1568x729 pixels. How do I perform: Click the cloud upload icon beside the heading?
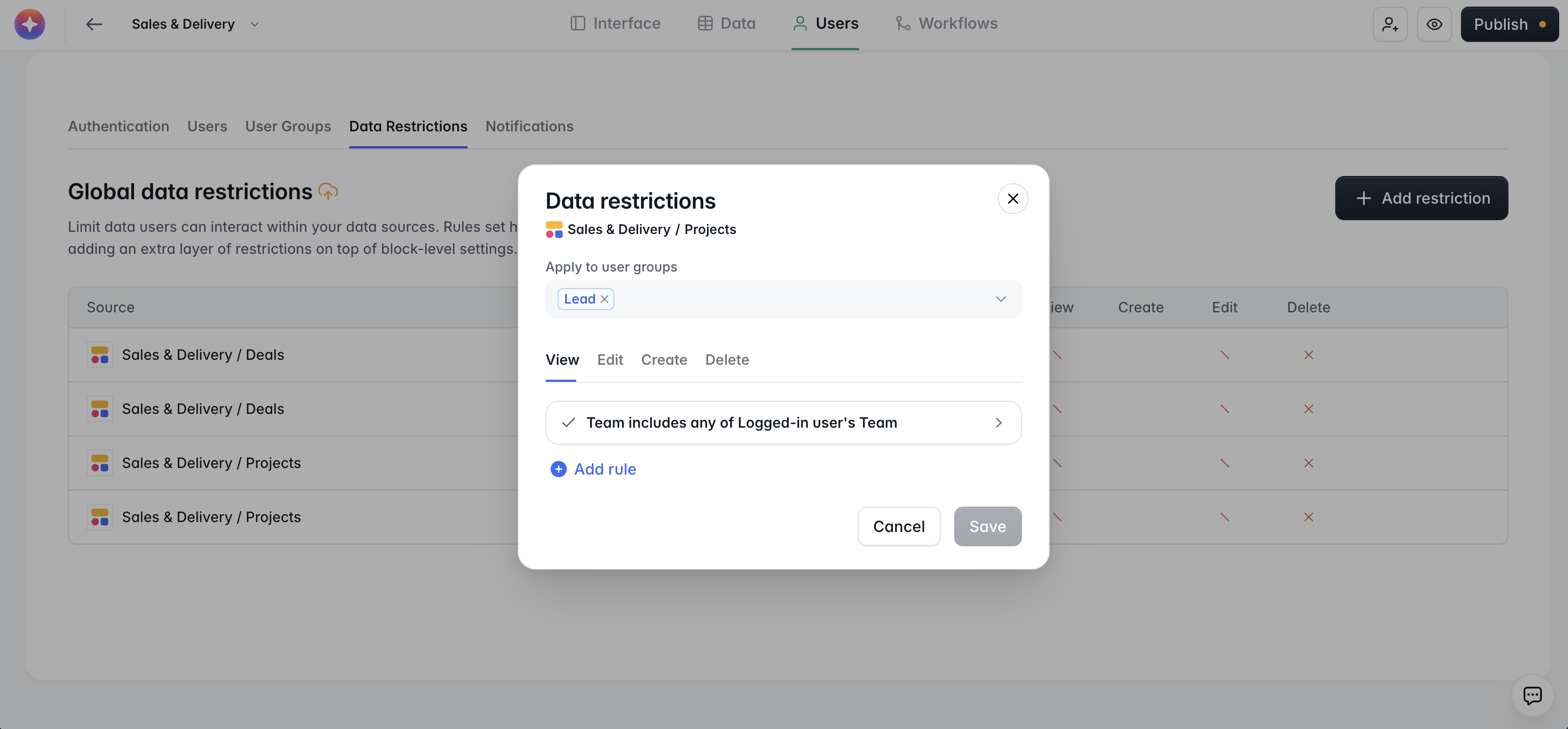(328, 192)
